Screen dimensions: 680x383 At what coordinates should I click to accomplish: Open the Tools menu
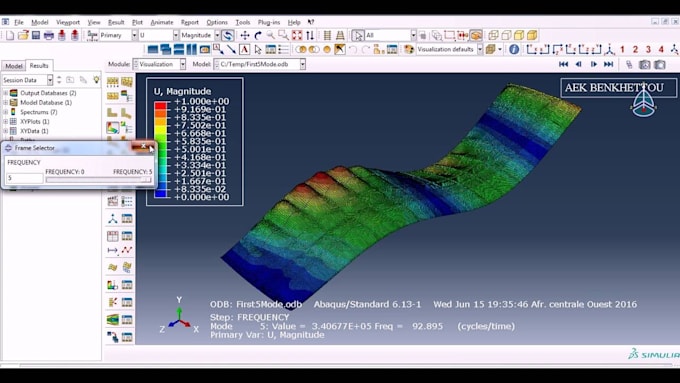[x=243, y=22]
